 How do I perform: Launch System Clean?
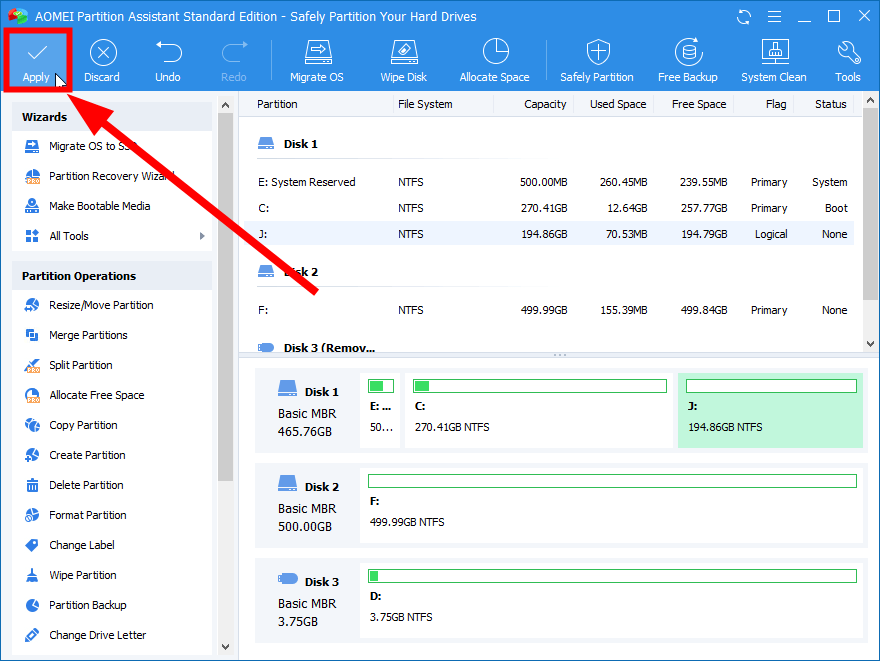[774, 61]
